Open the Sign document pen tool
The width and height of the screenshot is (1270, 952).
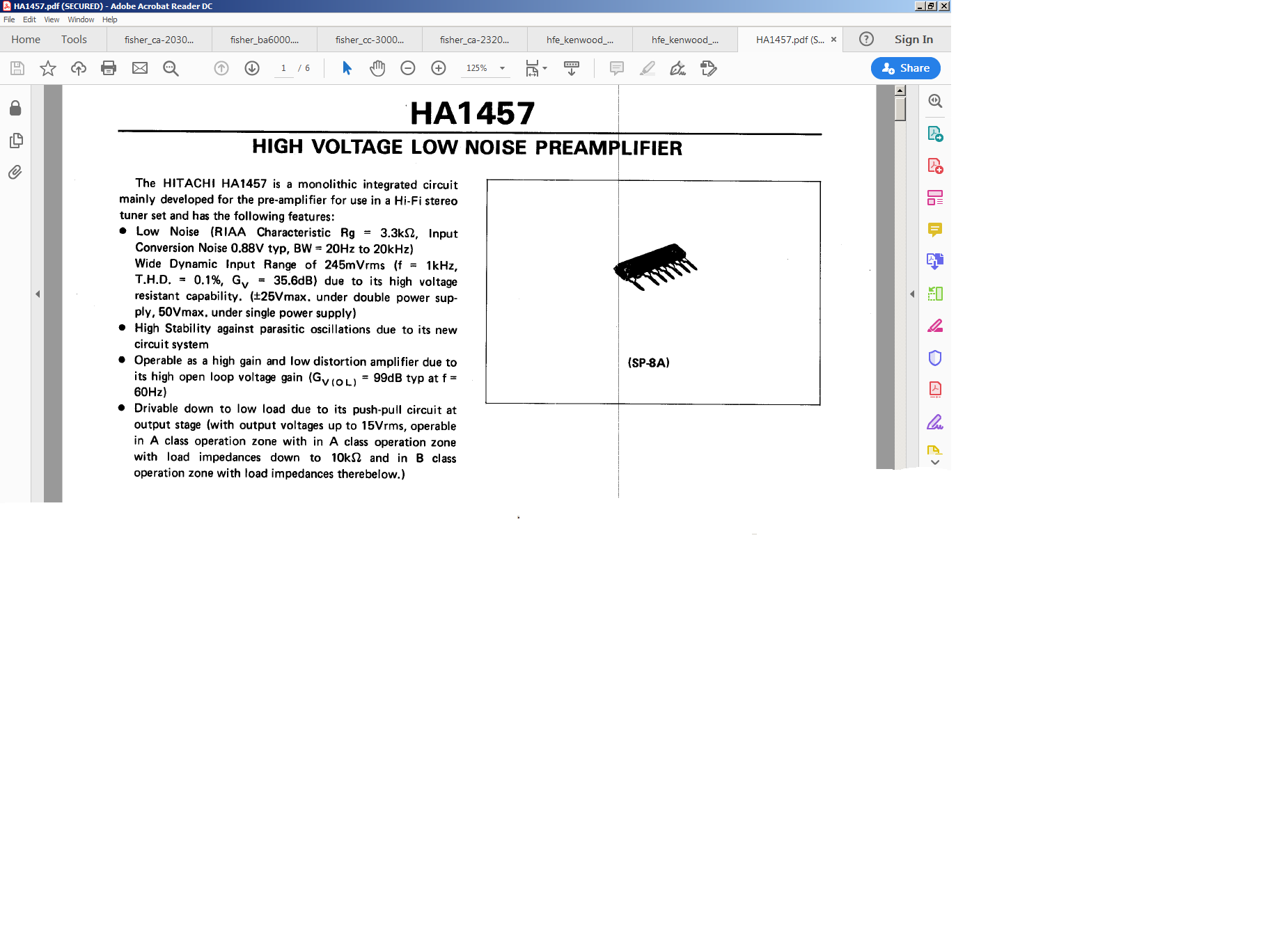[x=677, y=68]
